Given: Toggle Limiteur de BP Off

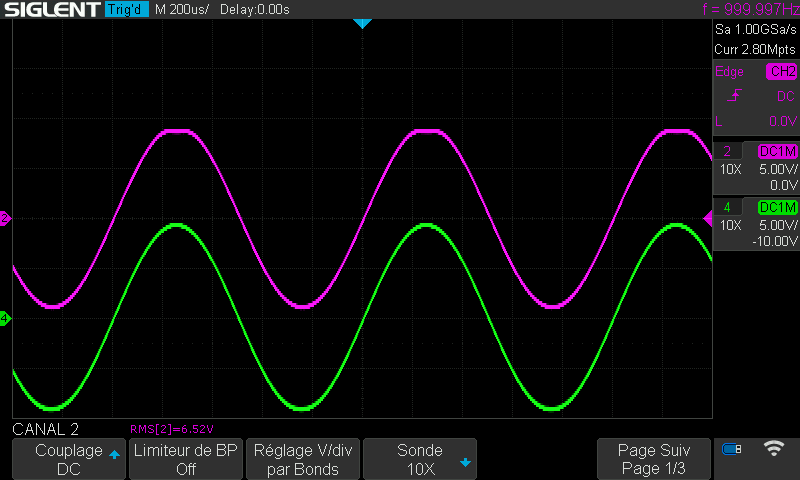Looking at the screenshot, I should [x=186, y=459].
